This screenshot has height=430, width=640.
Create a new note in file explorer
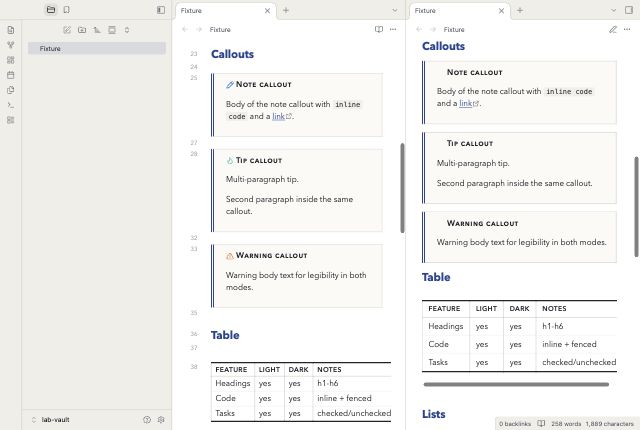[x=67, y=30]
